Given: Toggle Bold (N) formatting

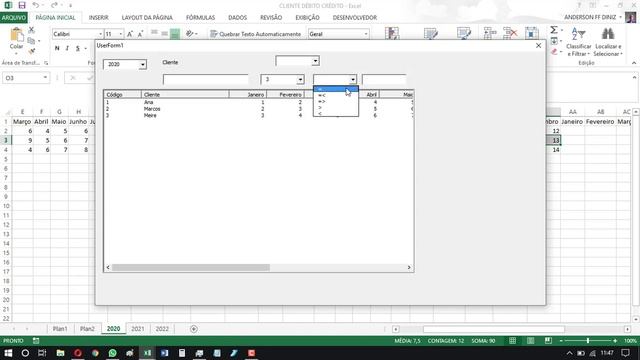Looking at the screenshot, I should coord(57,48).
